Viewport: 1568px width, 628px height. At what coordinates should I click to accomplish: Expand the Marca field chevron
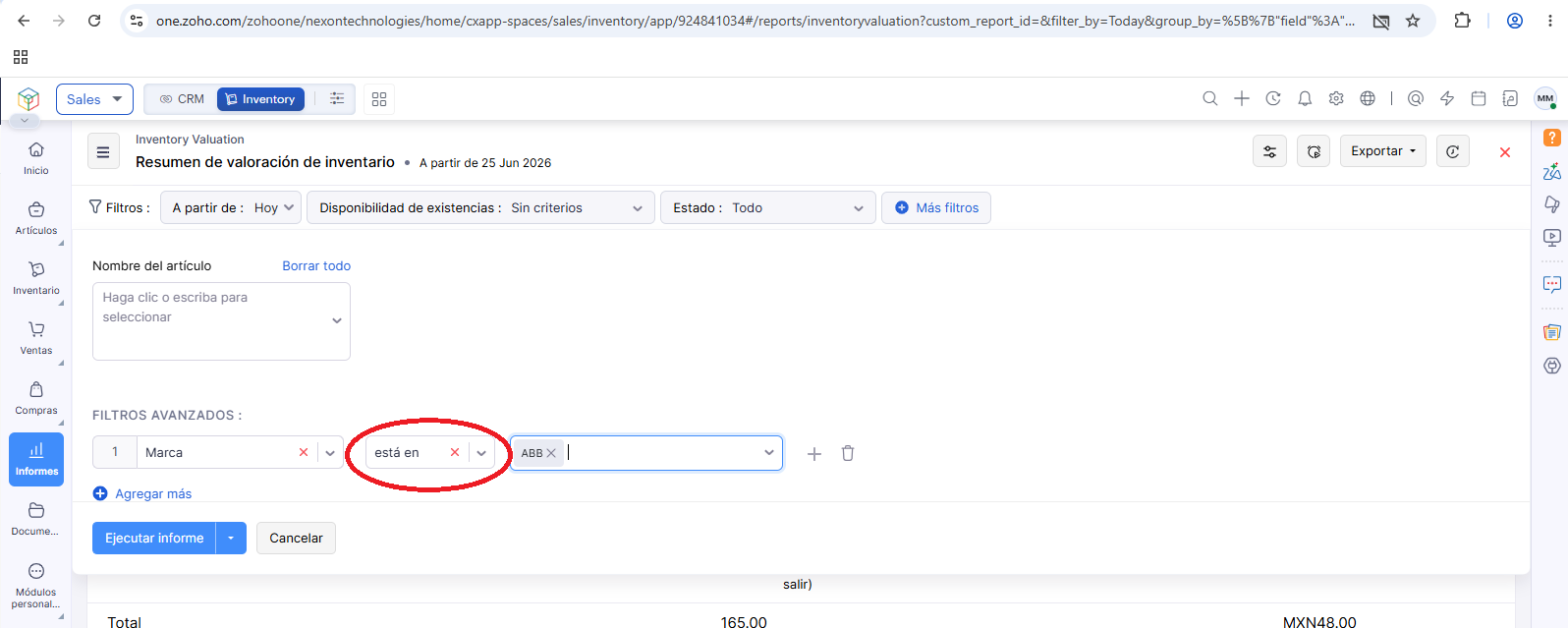tap(330, 453)
